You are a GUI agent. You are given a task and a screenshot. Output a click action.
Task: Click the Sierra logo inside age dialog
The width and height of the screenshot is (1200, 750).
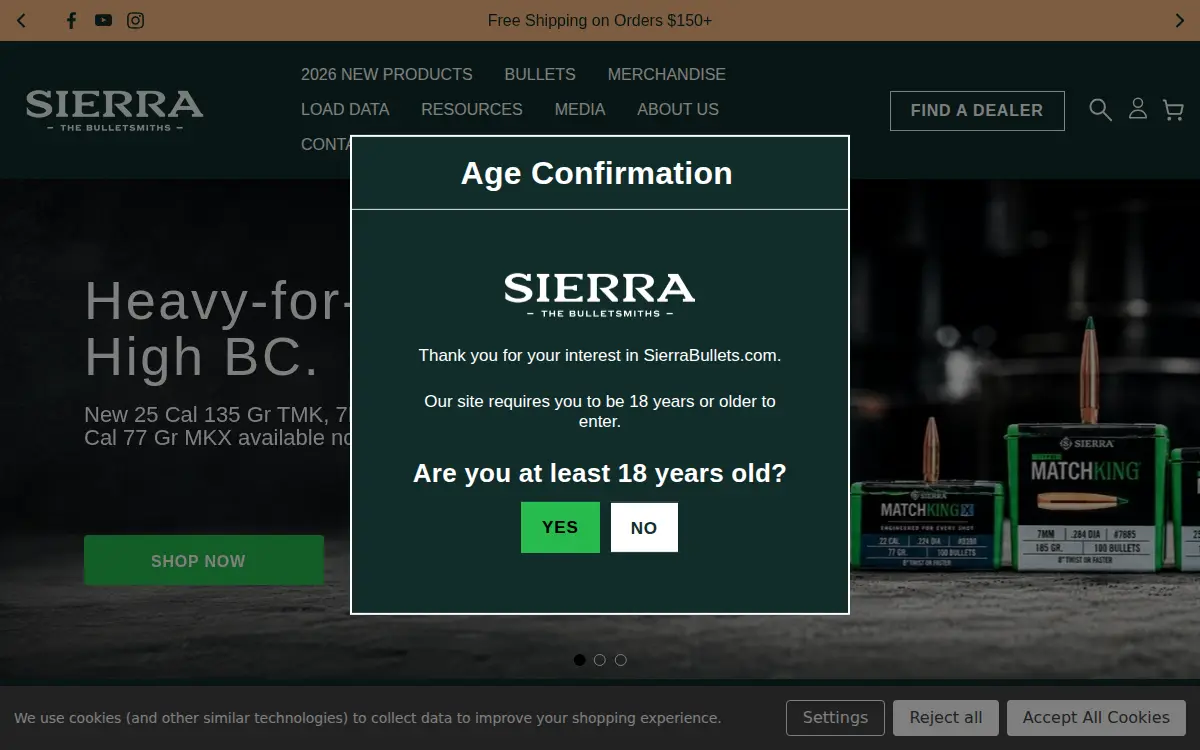point(599,294)
